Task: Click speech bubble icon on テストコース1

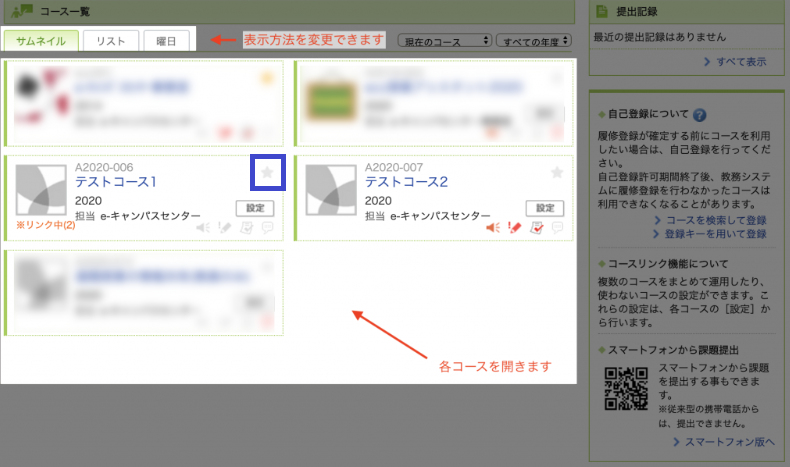Action: 268,228
